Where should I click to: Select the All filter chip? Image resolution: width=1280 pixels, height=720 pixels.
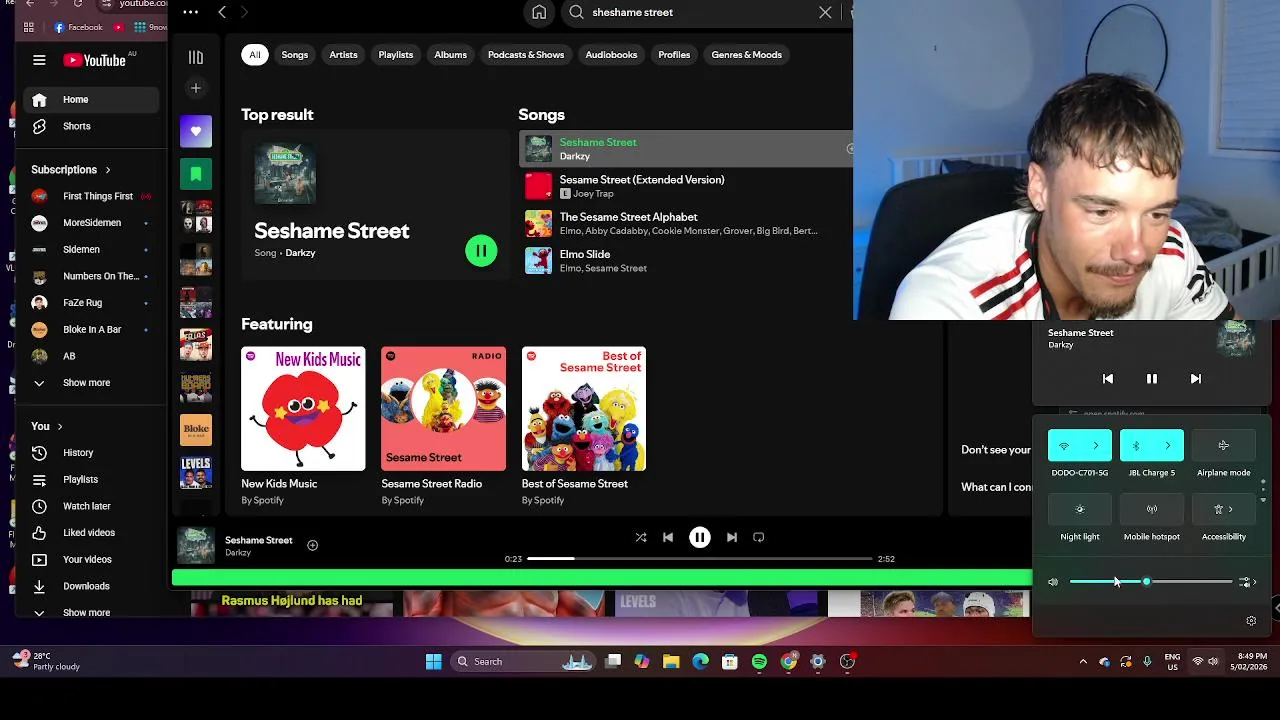[255, 55]
